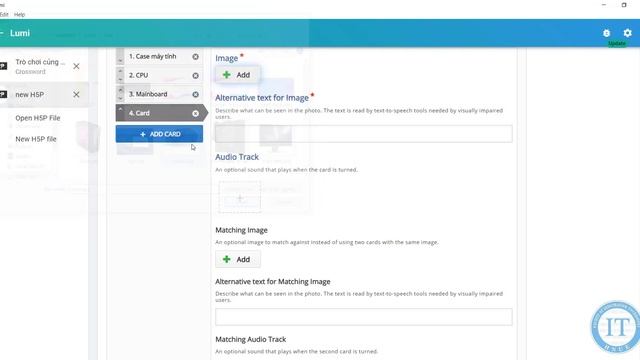Screen dimensions: 640x360
Task: Click the Update bug icon
Action: [x=607, y=33]
